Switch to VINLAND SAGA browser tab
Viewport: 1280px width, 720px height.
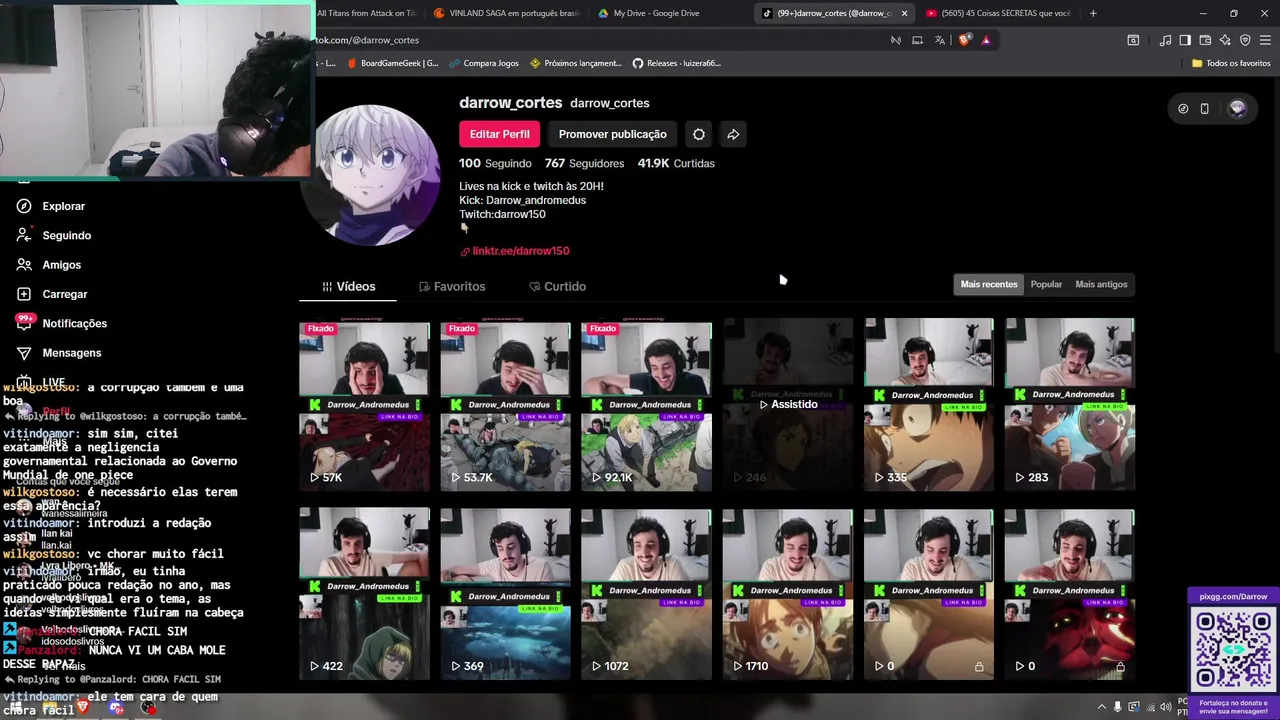[x=508, y=13]
